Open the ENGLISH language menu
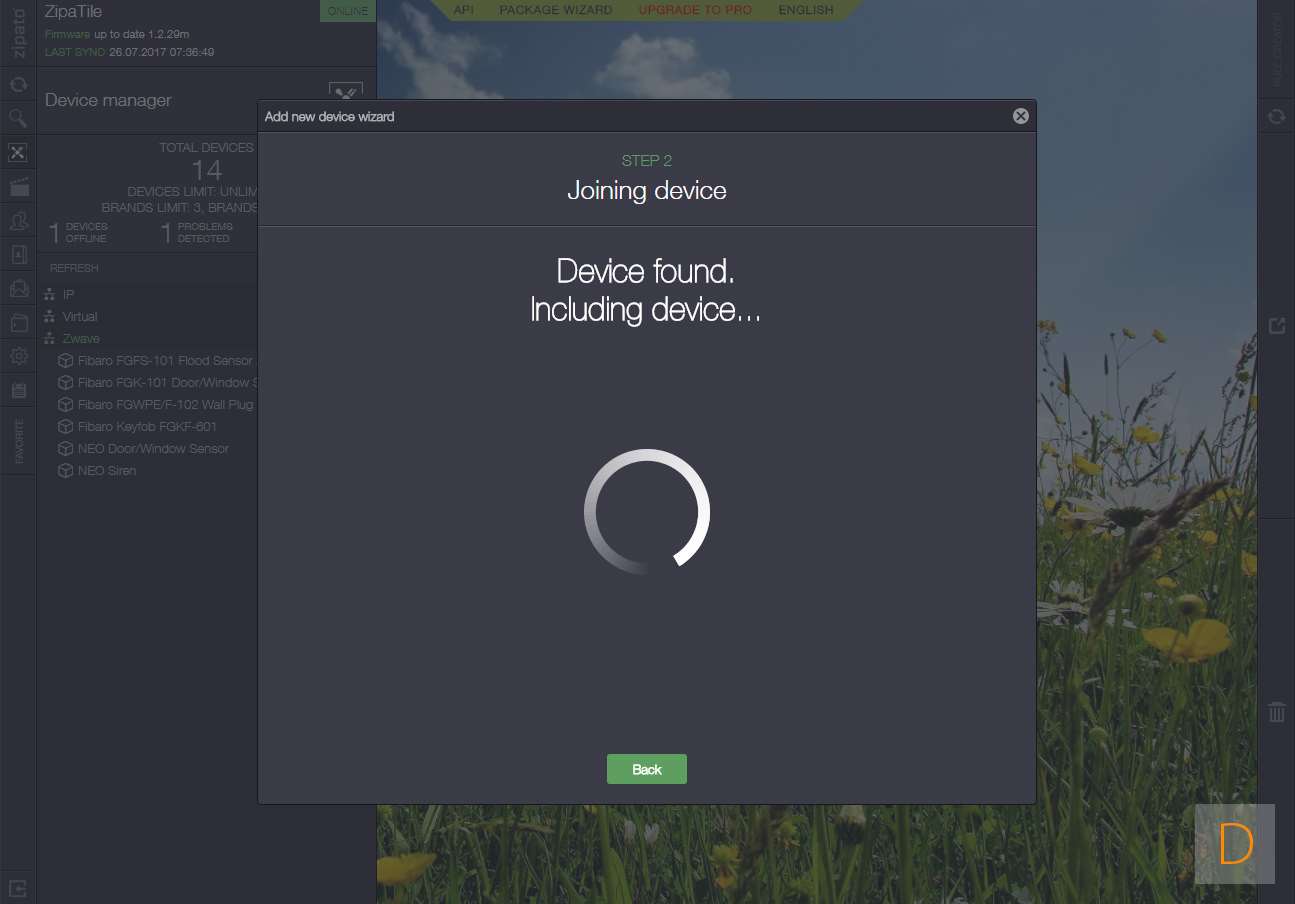The width and height of the screenshot is (1295, 904). coord(806,9)
